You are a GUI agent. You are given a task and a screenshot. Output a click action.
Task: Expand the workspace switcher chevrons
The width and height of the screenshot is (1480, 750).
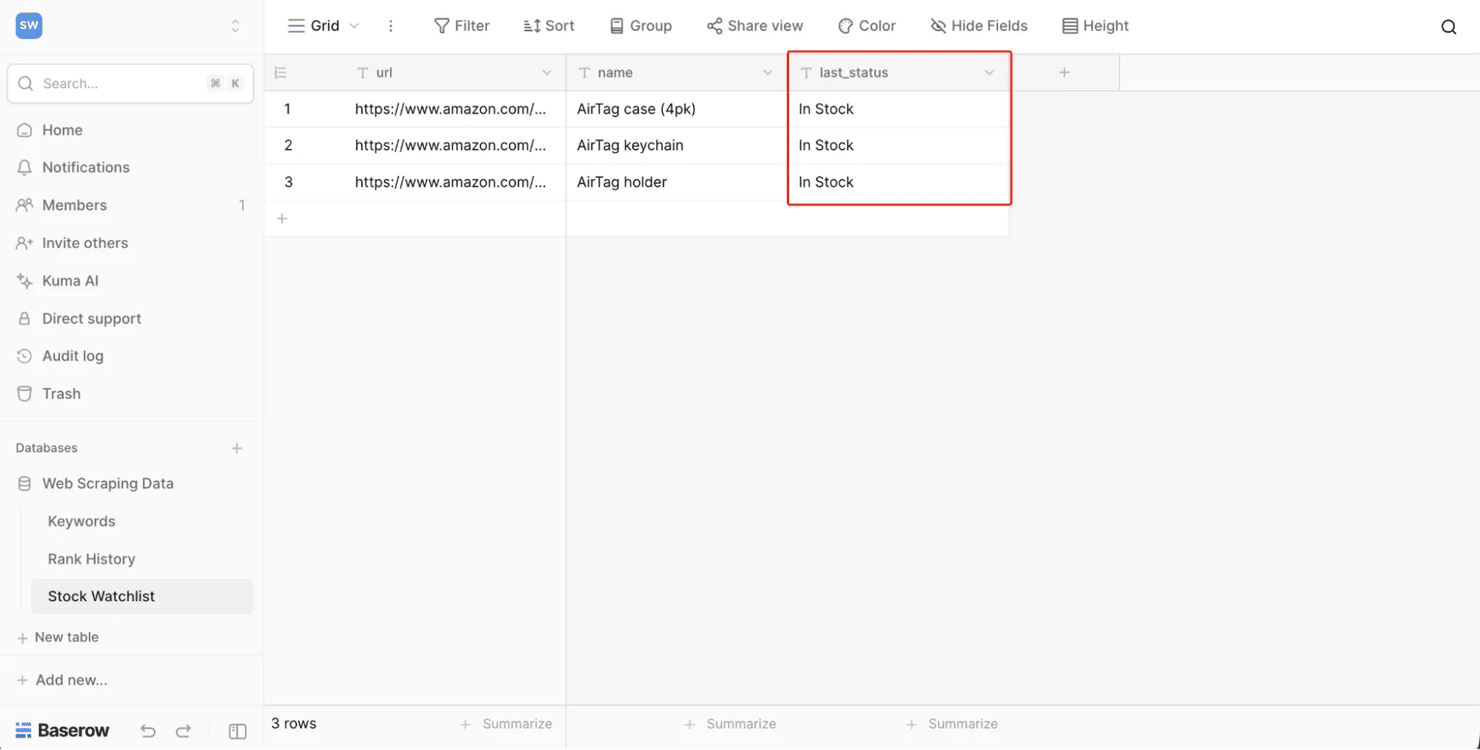235,26
